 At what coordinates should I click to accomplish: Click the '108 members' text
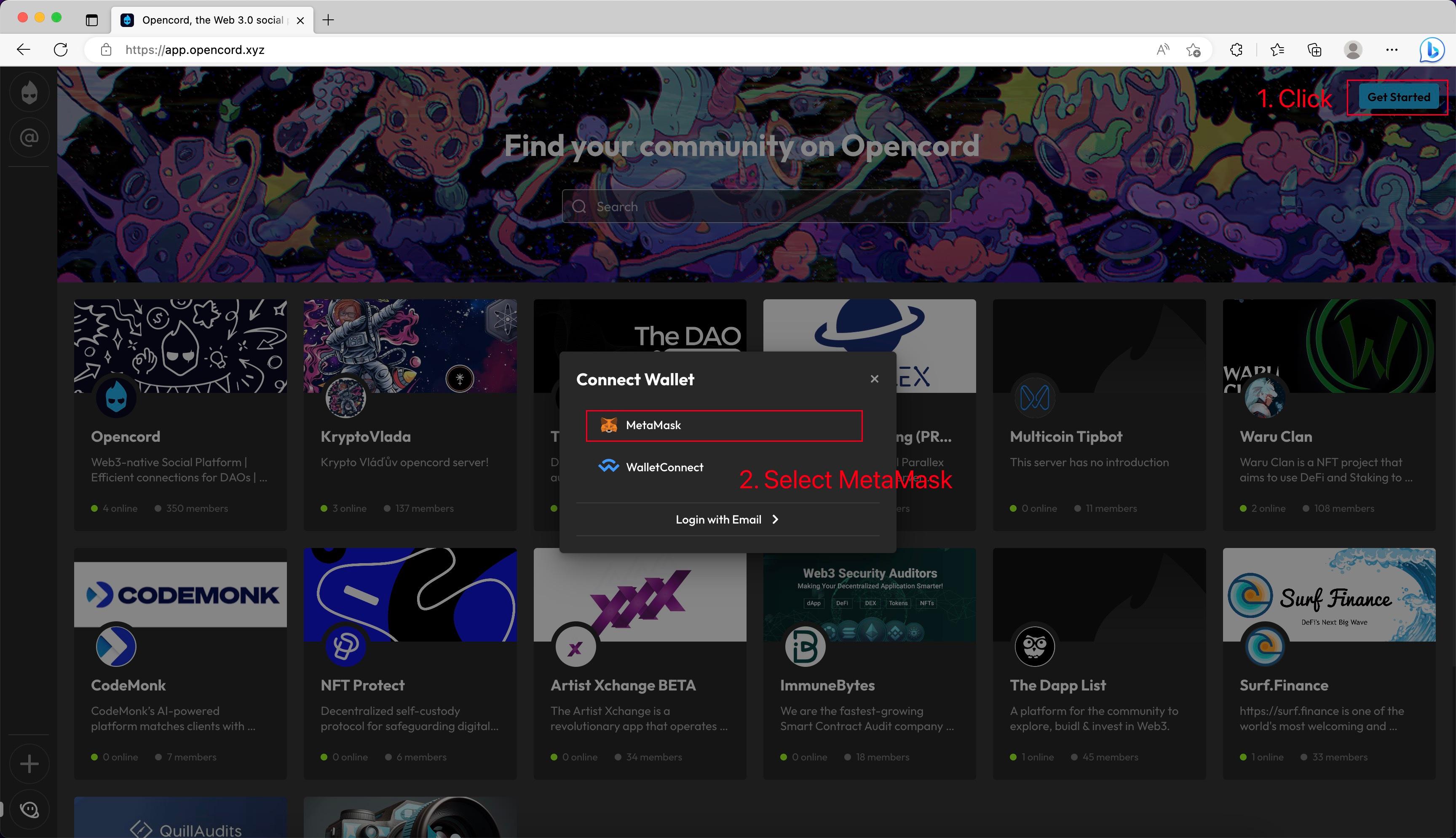click(1344, 508)
